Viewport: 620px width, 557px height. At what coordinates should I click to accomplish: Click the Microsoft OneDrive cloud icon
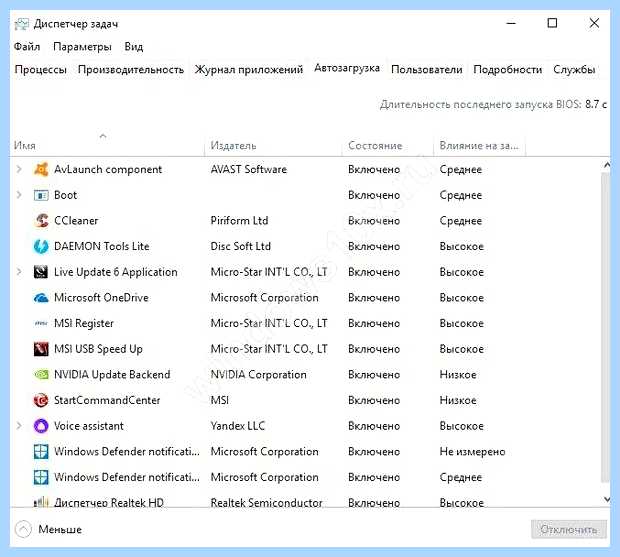pos(41,298)
